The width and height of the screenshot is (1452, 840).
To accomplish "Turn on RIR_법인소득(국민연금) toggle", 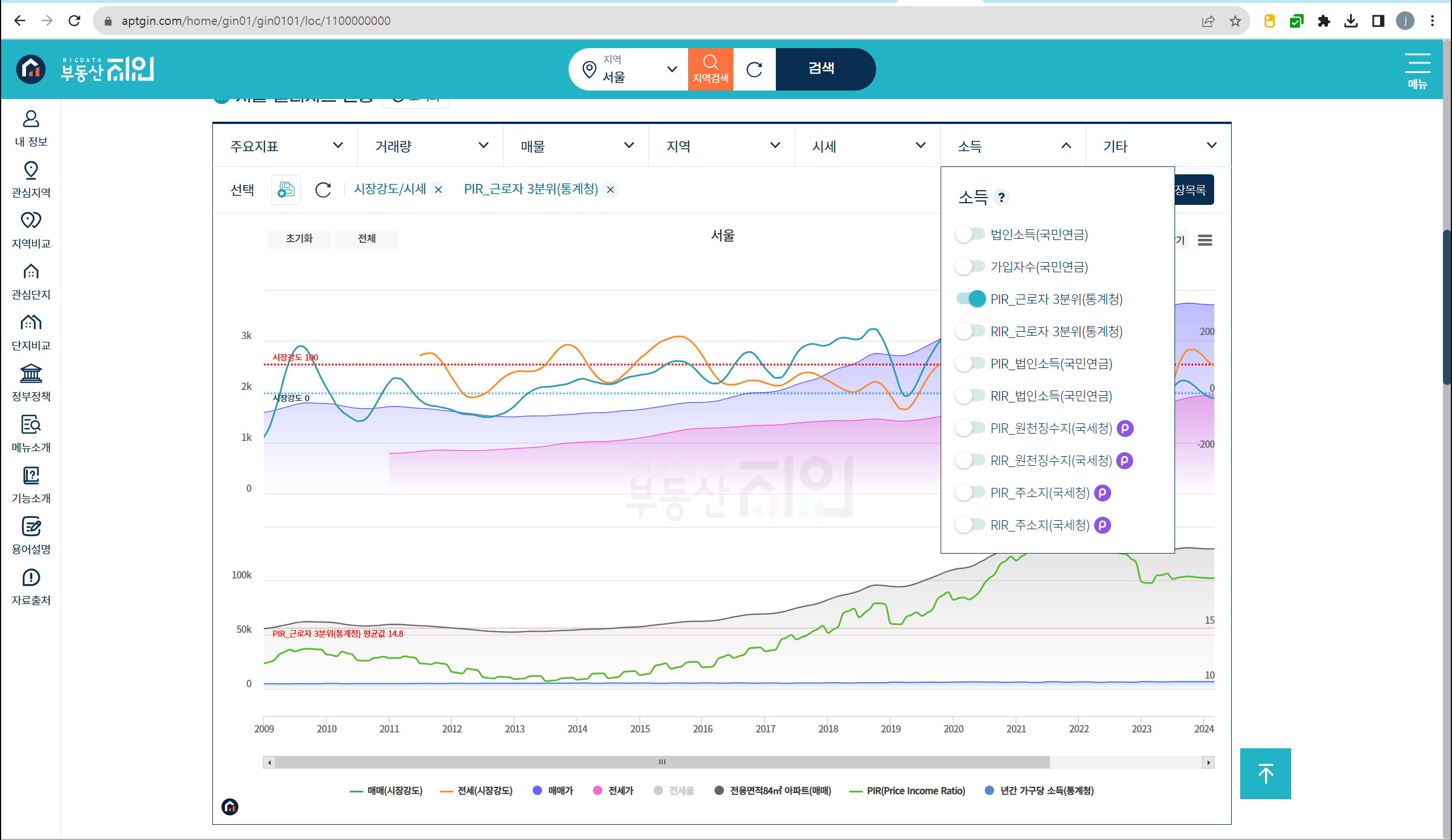I will [x=970, y=396].
